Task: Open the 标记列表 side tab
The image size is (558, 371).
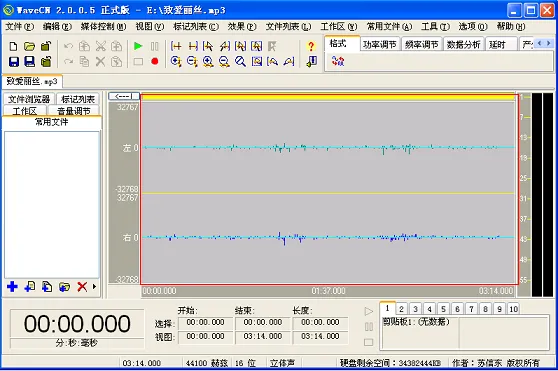Action: click(78, 99)
